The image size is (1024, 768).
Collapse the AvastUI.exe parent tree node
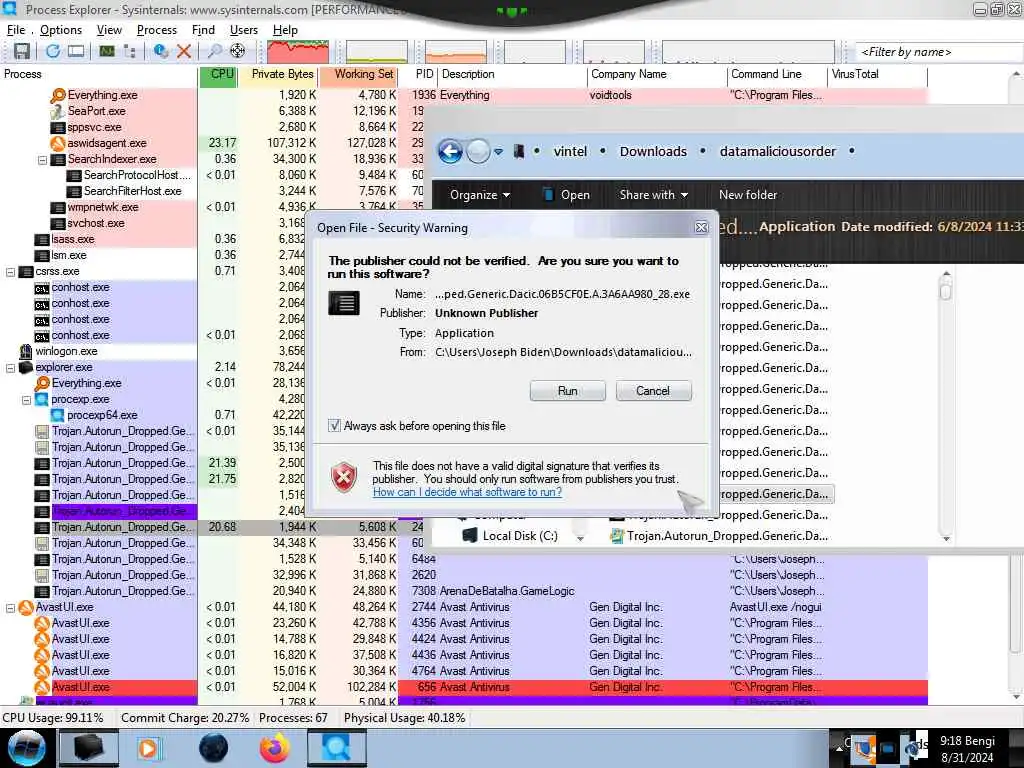[10, 608]
